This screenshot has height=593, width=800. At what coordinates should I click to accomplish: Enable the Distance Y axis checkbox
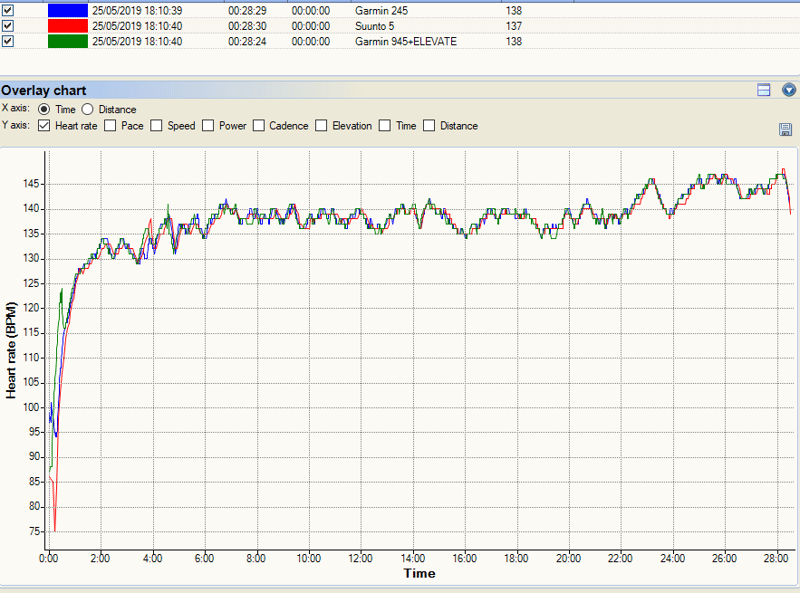coord(430,126)
